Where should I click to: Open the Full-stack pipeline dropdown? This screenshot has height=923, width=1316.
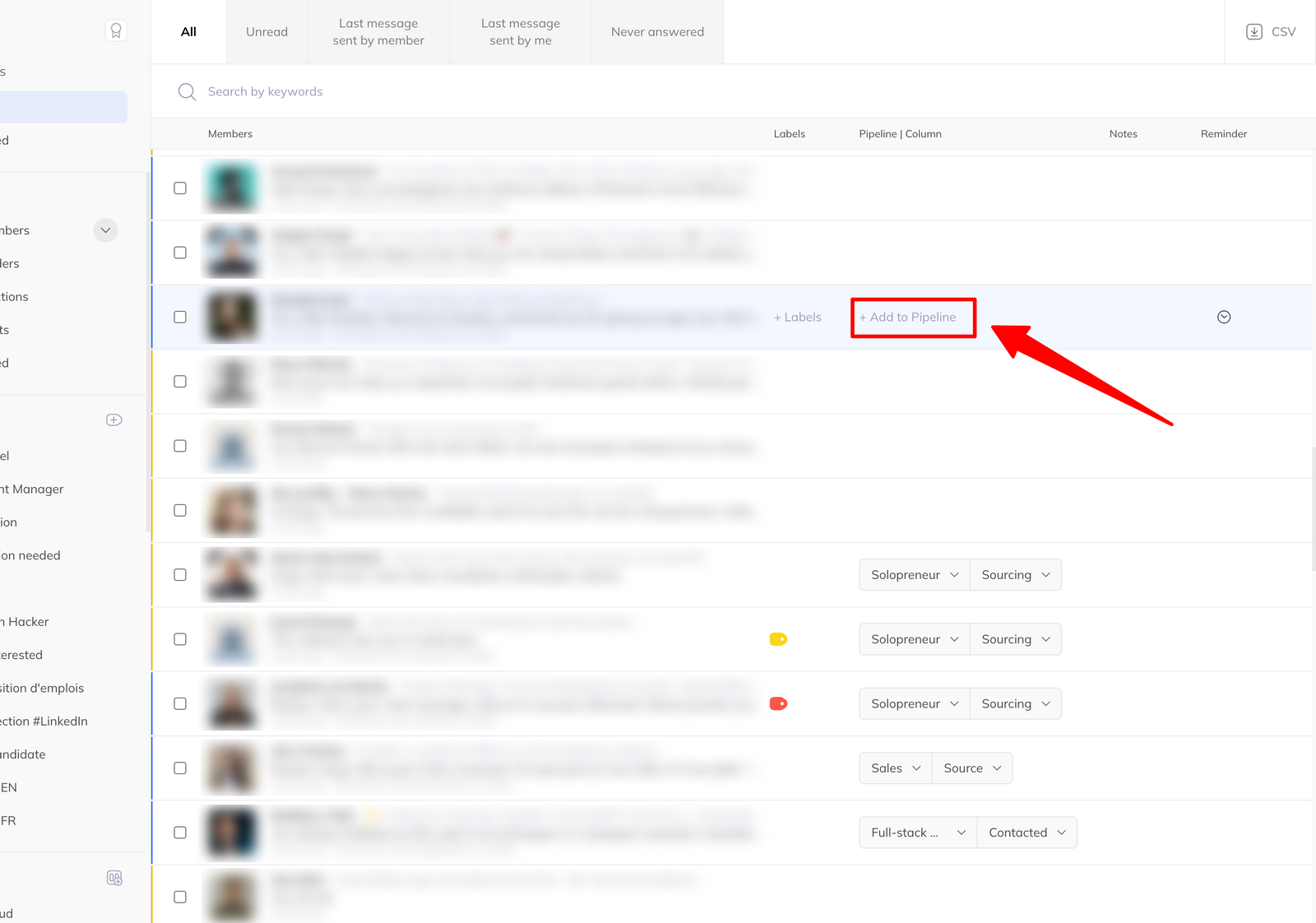coord(918,833)
